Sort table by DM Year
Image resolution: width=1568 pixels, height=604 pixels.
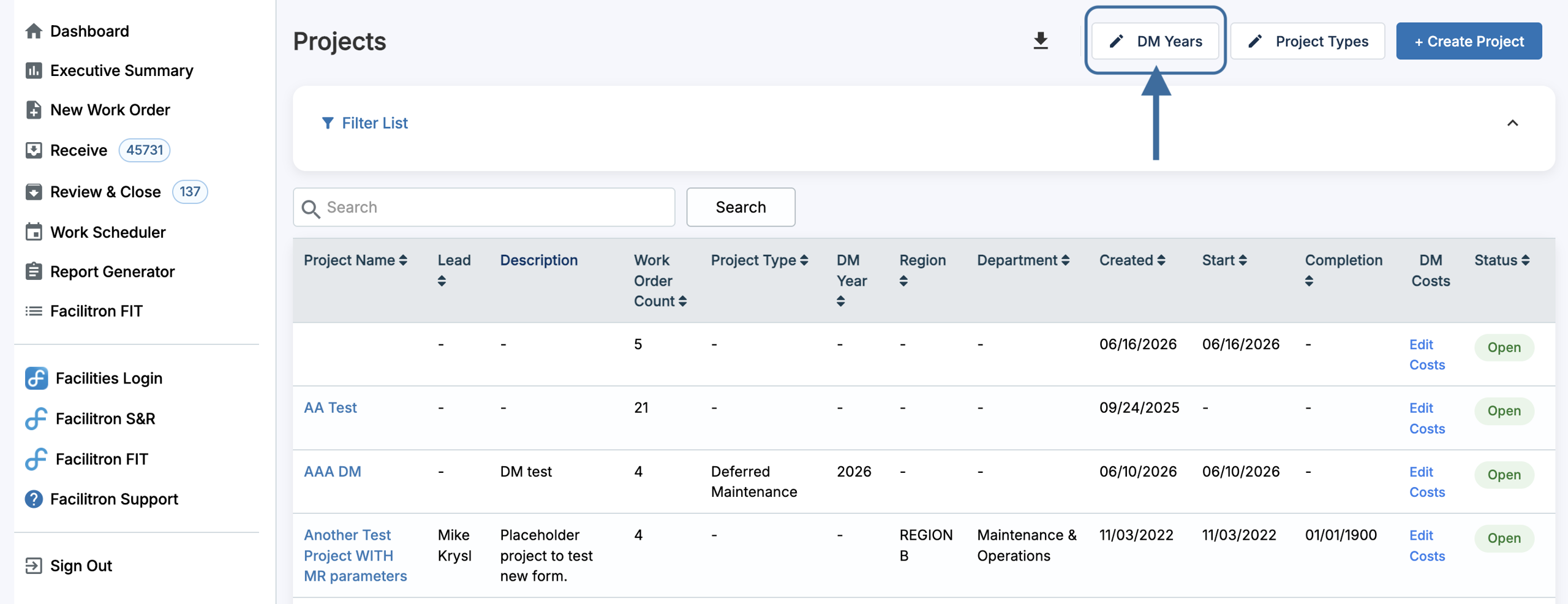pos(841,301)
